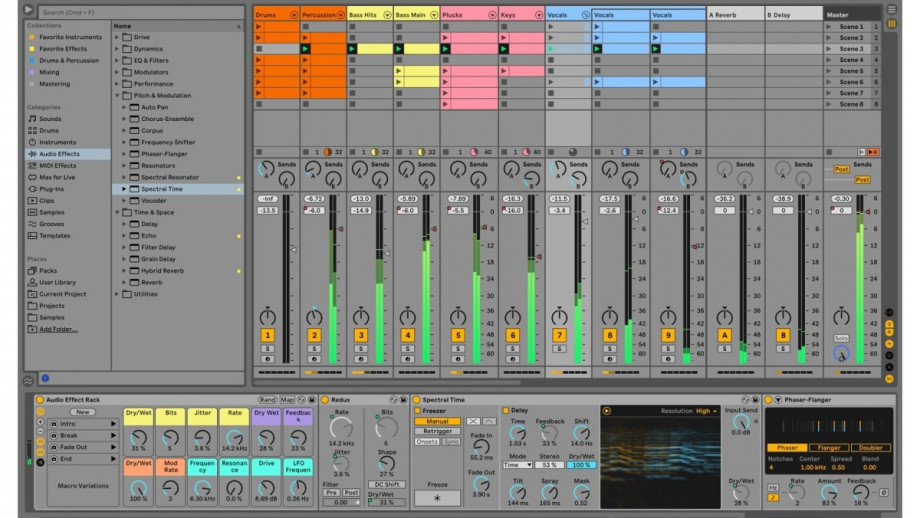Click New macro variation button
This screenshot has width=920, height=518.
tap(83, 412)
